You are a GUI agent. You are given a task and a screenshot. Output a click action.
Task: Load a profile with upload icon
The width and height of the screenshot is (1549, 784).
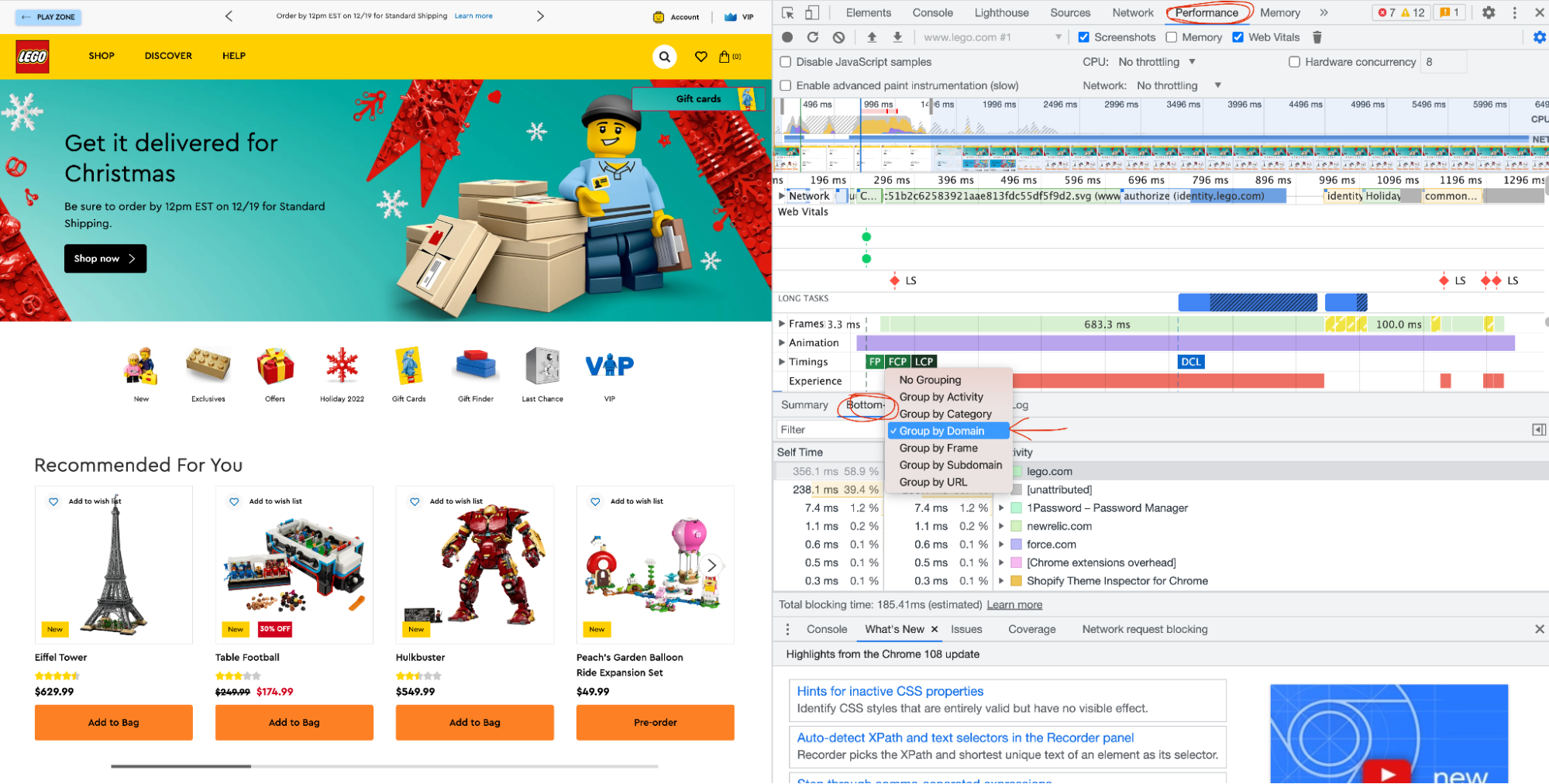pyautogui.click(x=872, y=37)
